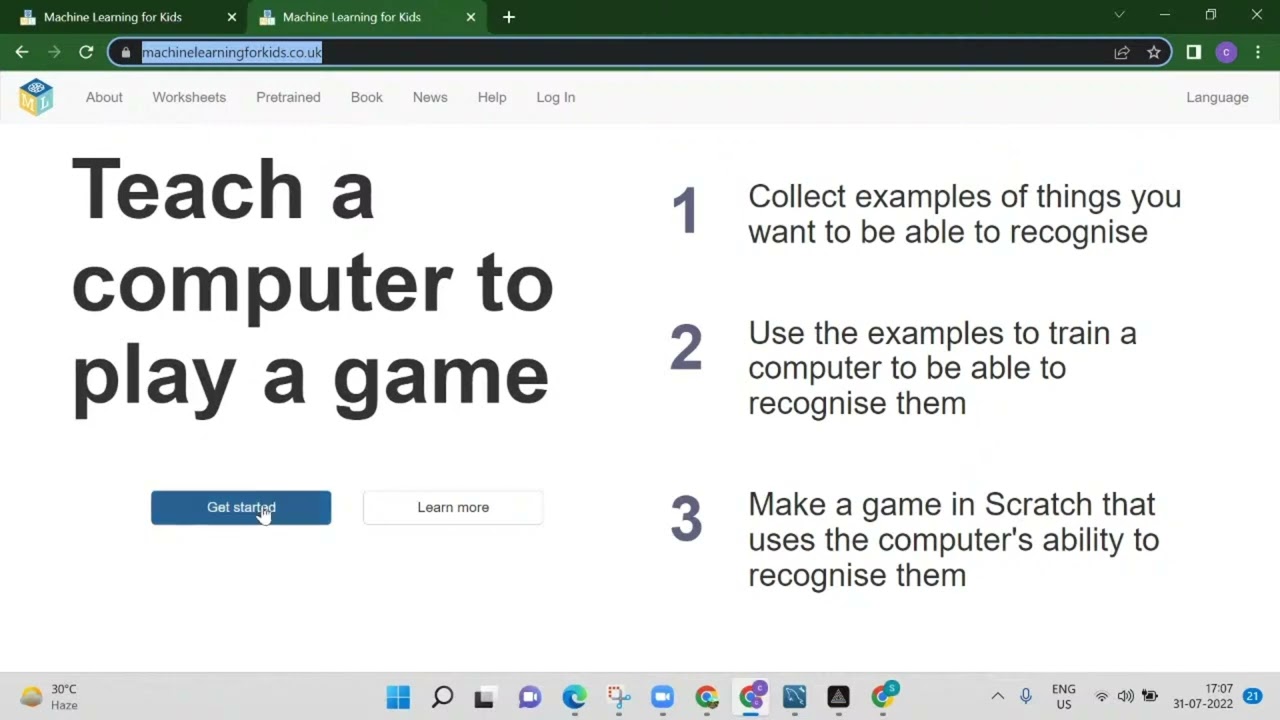Open the Help page
1280x720 pixels.
(x=492, y=97)
